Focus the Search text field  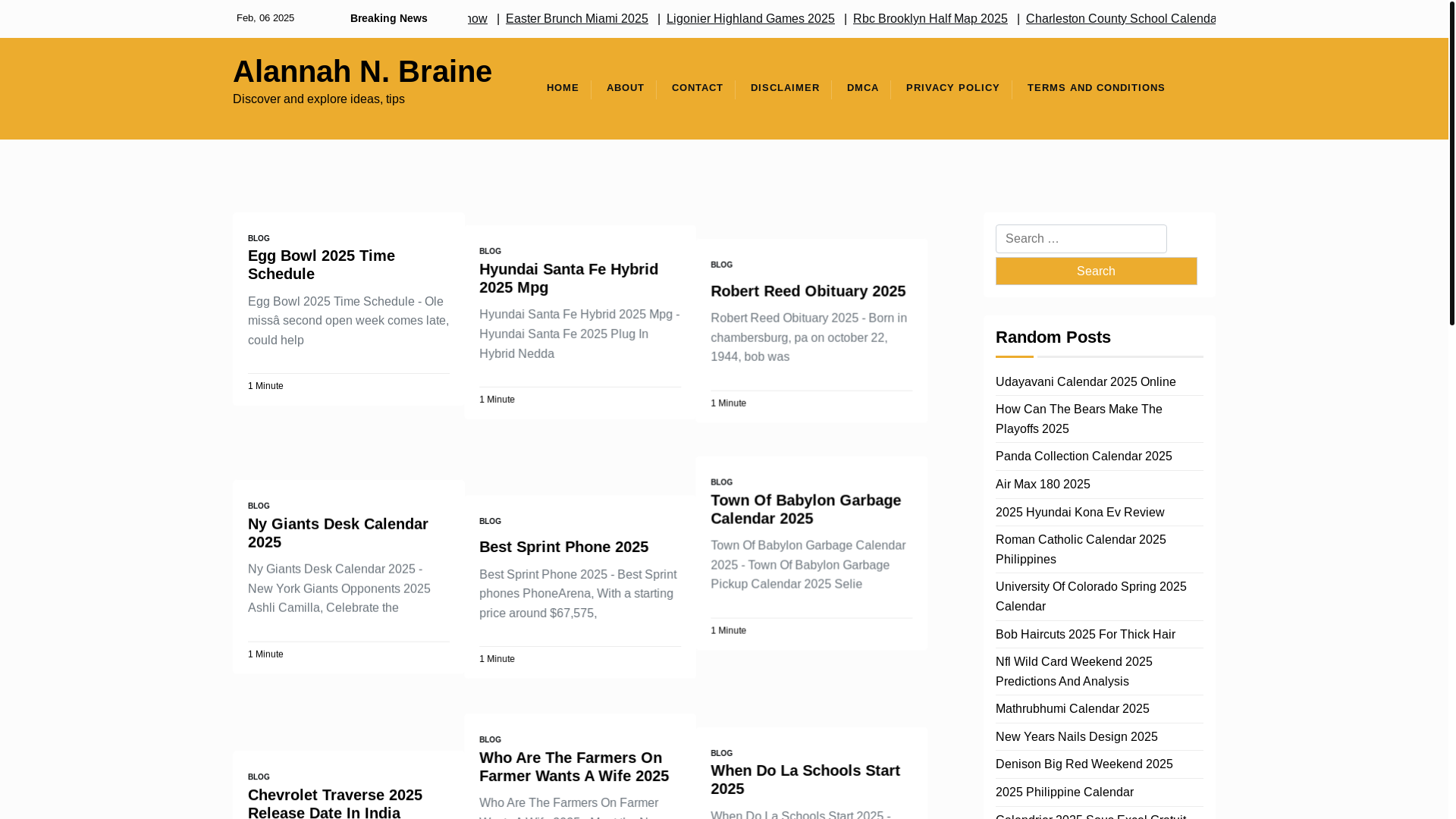pos(1081,239)
